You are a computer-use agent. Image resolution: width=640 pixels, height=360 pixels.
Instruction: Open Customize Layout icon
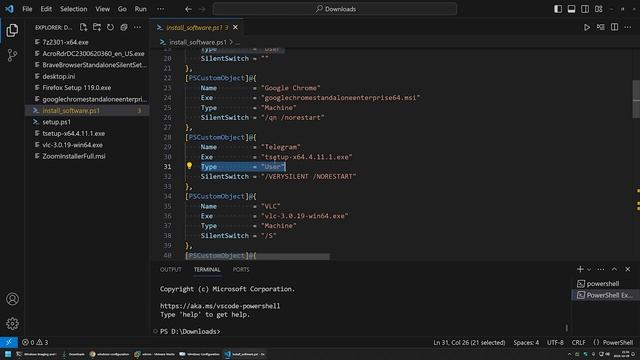click(598, 9)
